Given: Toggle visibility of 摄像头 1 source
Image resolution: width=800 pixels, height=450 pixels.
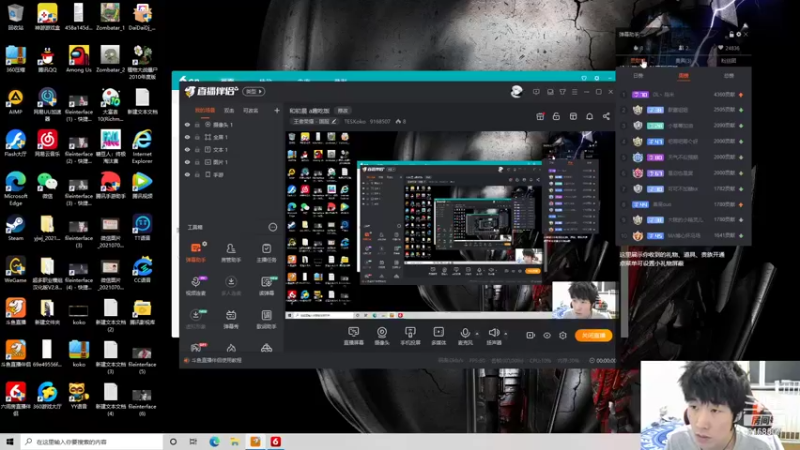Looking at the screenshot, I should 187,124.
